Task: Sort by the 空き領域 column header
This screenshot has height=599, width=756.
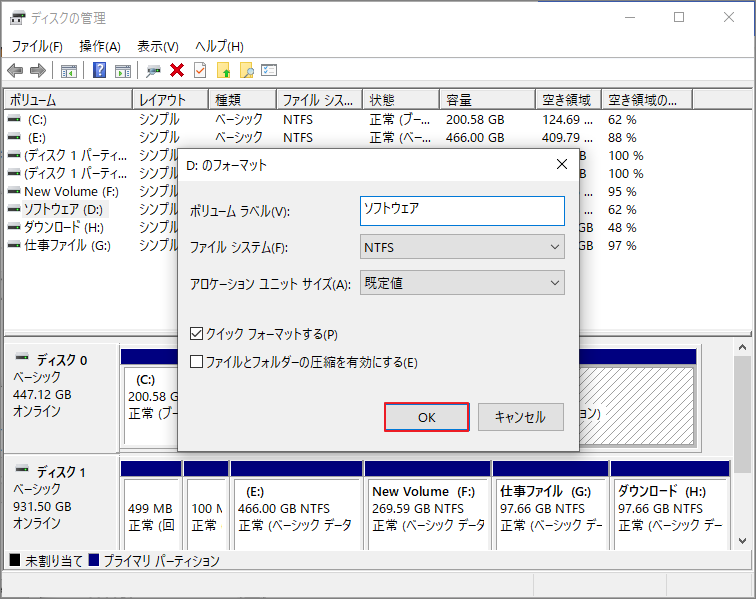Action: click(x=568, y=100)
